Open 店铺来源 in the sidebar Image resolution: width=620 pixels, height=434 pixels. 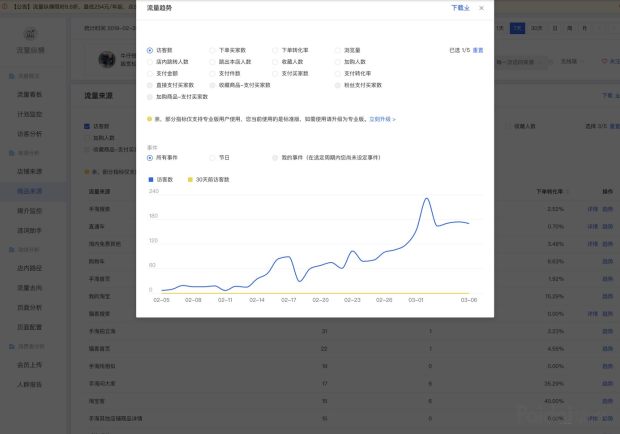pyautogui.click(x=30, y=172)
